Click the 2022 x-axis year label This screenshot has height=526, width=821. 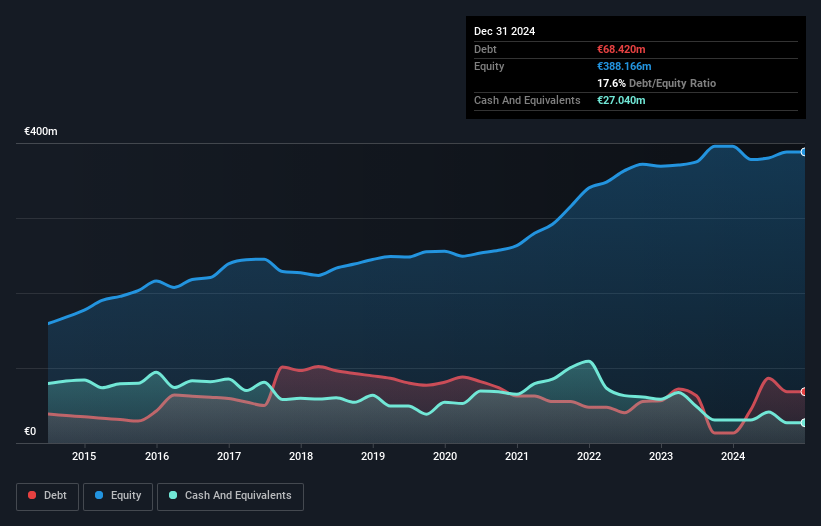pyautogui.click(x=589, y=456)
